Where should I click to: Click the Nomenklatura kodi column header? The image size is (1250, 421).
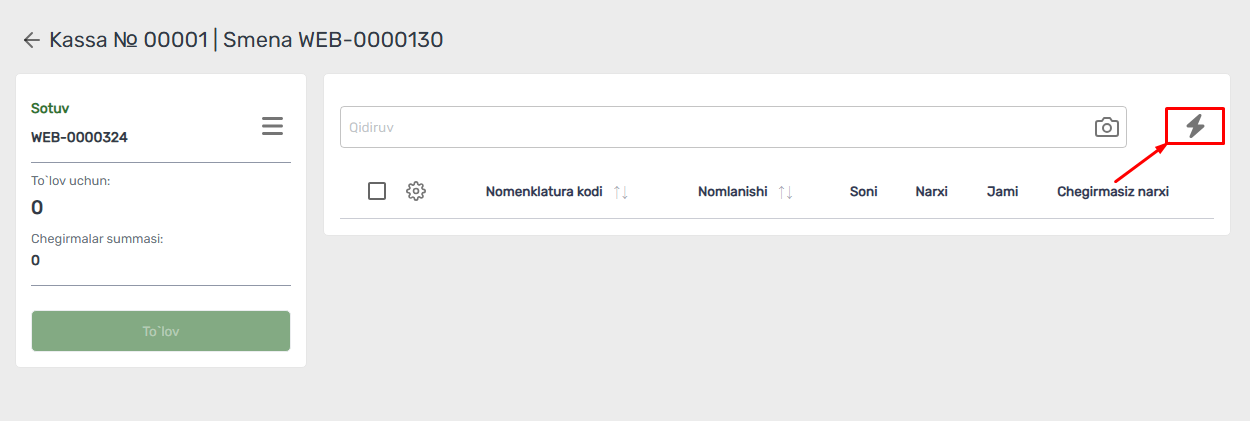544,192
